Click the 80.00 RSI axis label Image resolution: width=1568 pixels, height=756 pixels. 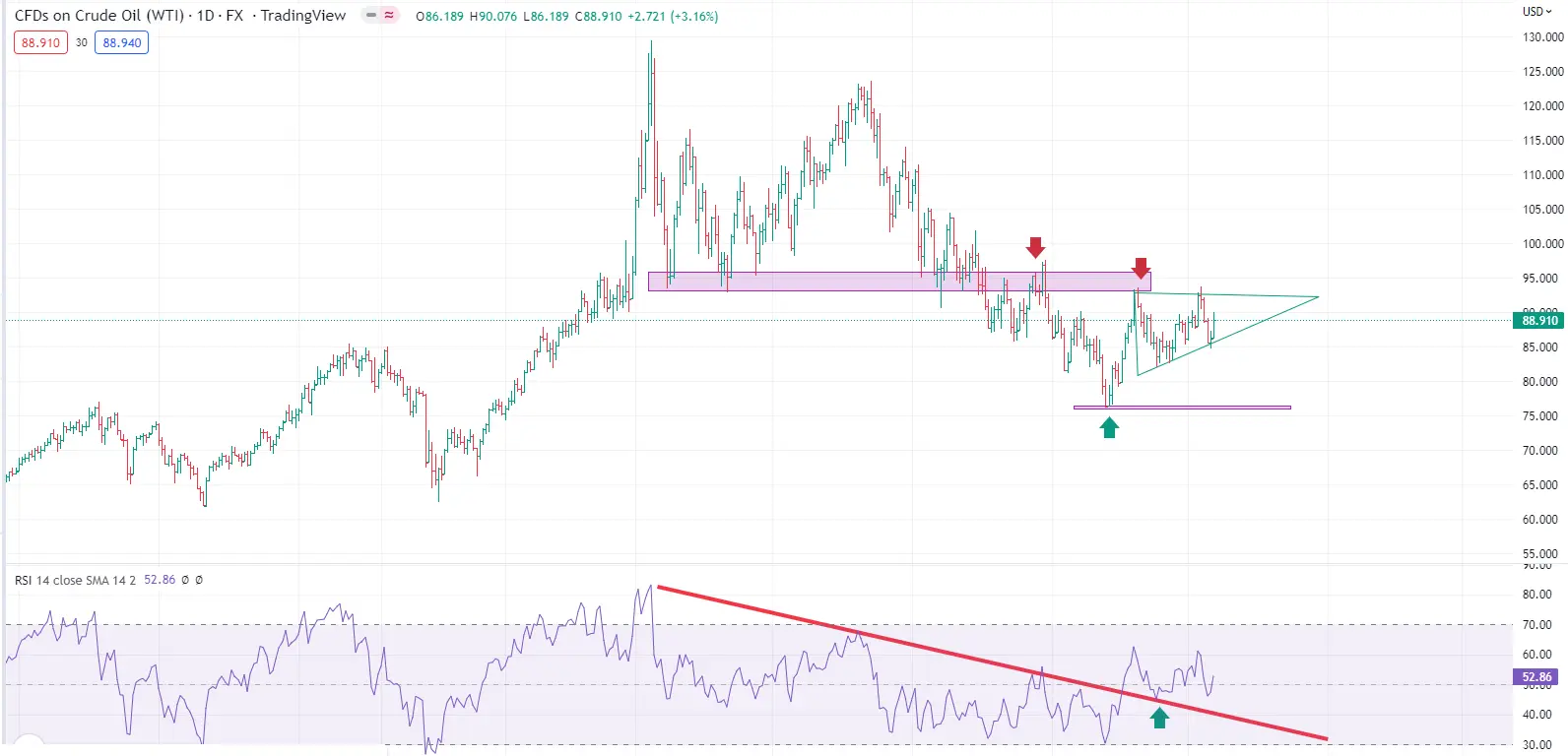[x=1536, y=595]
